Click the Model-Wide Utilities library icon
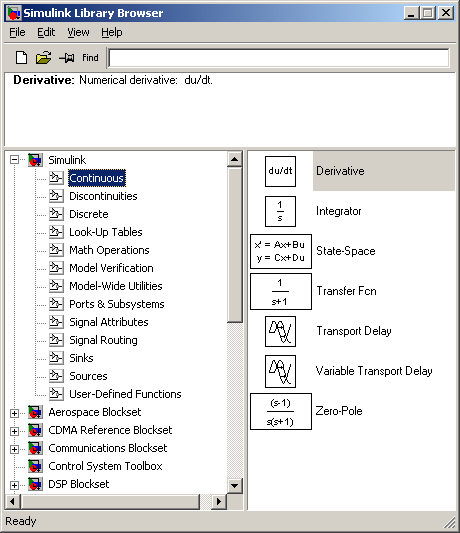The height and width of the screenshot is (533, 460). click(56, 286)
